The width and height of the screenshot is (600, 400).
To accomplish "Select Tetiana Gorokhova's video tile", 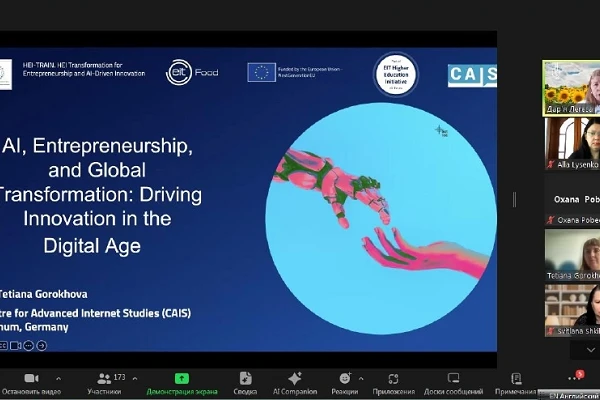I will click(x=572, y=255).
